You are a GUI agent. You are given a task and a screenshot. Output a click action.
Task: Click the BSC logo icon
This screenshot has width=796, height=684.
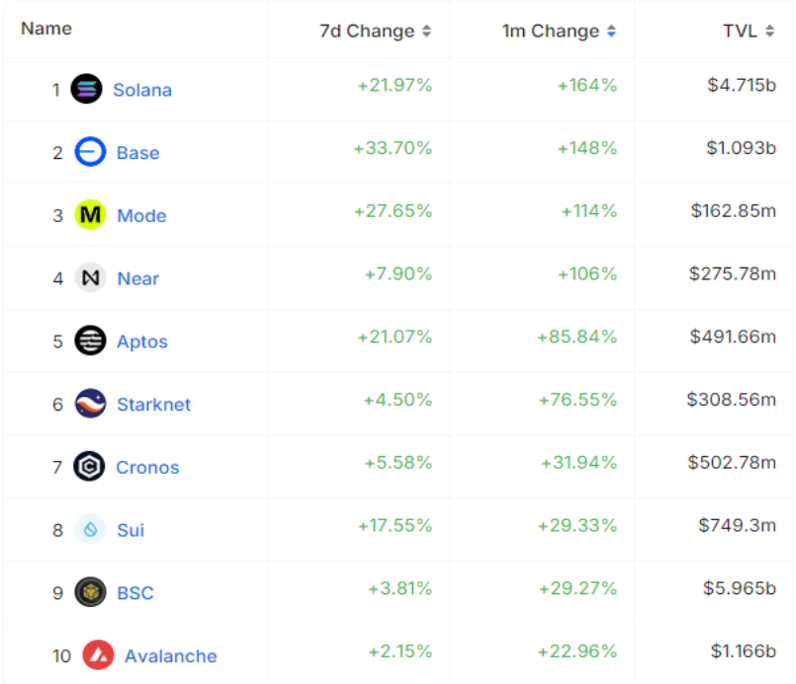90,592
